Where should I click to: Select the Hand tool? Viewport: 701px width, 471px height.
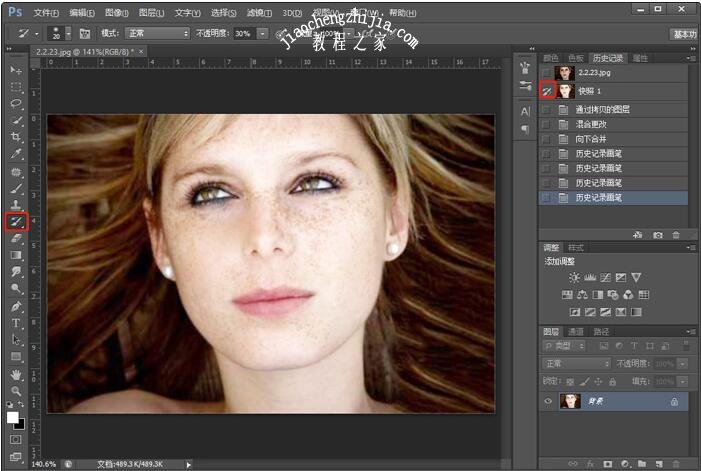(16, 374)
